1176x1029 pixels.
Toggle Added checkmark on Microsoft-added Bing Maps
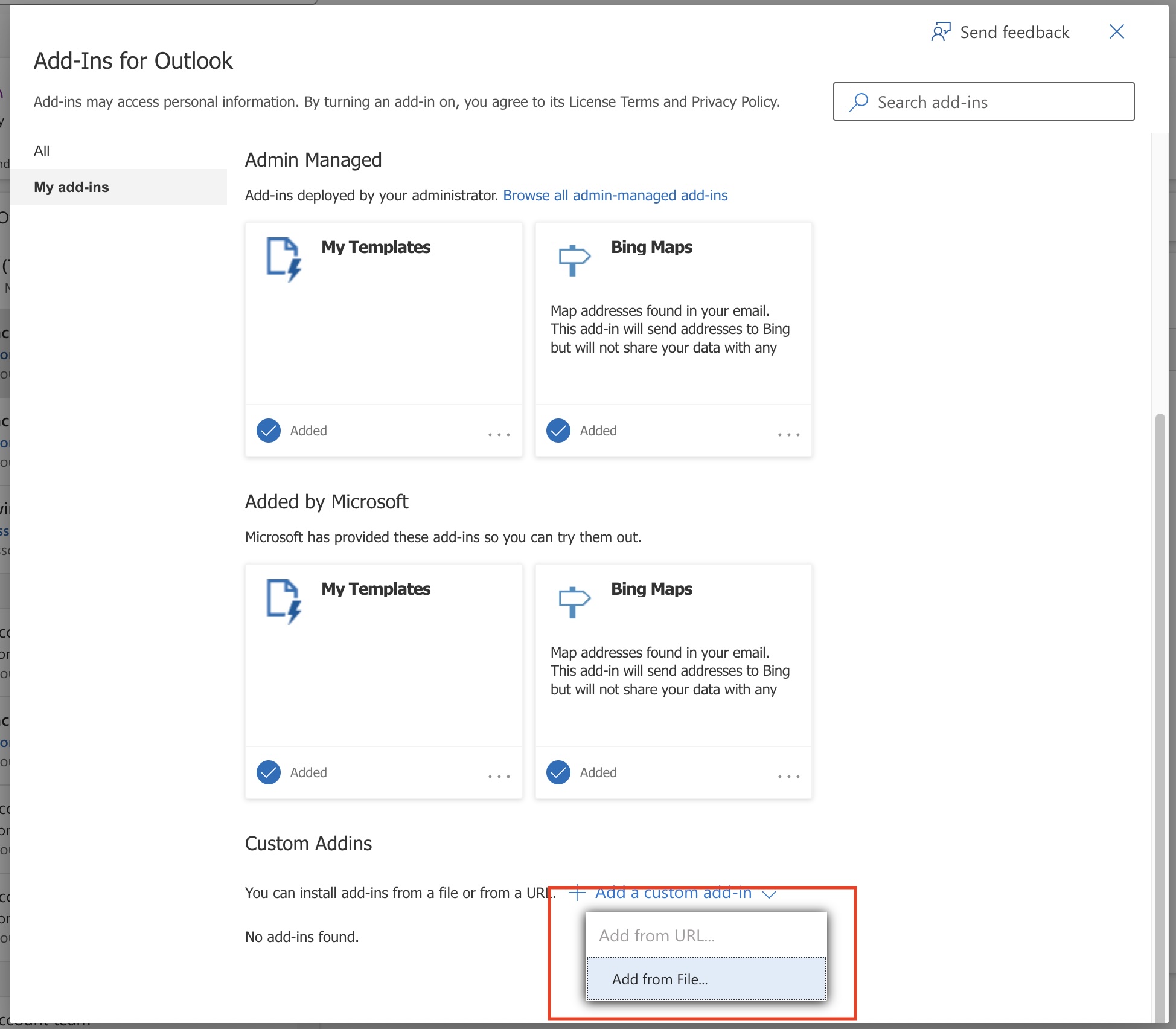558,772
